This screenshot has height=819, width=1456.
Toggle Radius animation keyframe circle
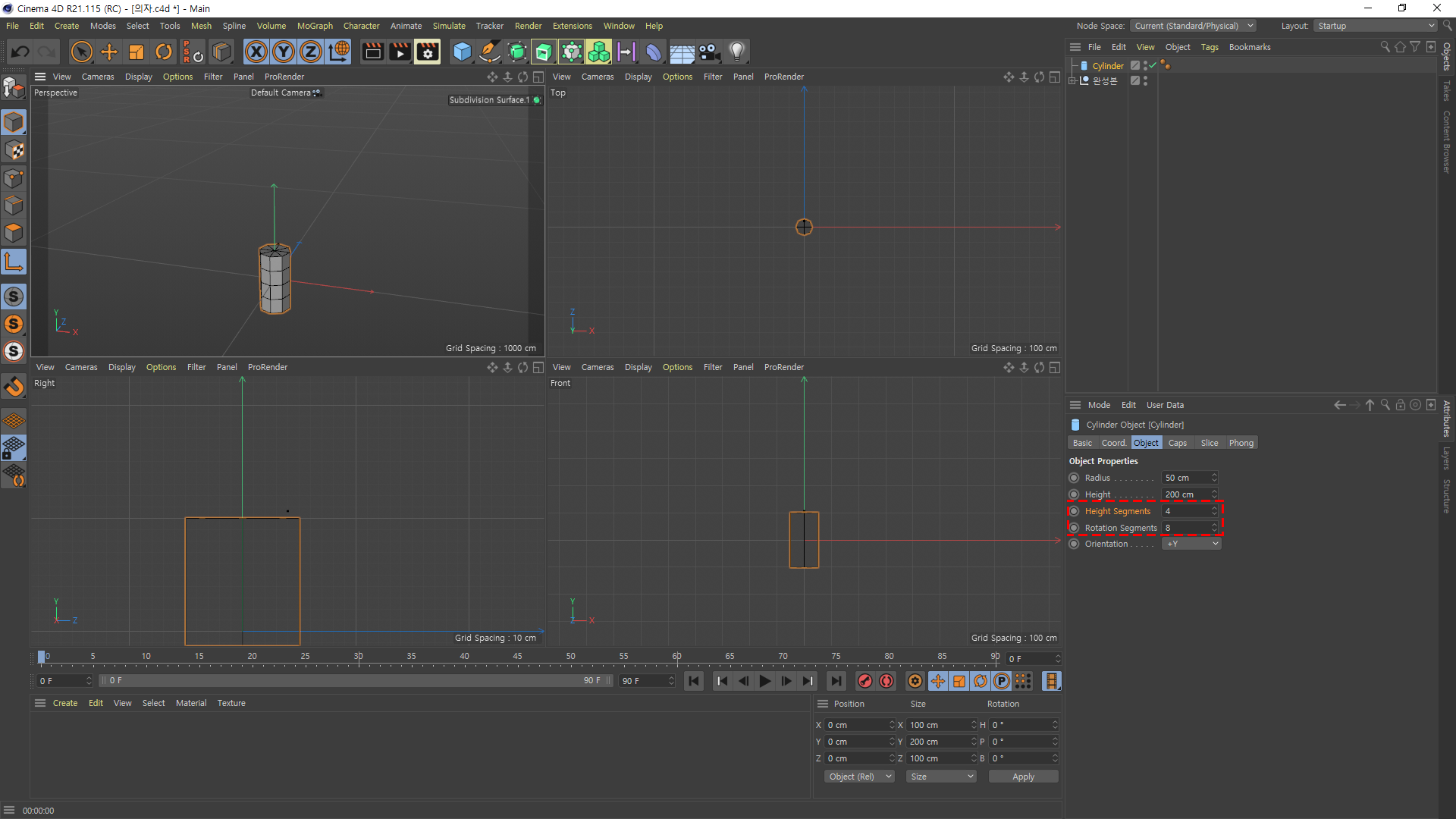pyautogui.click(x=1074, y=478)
